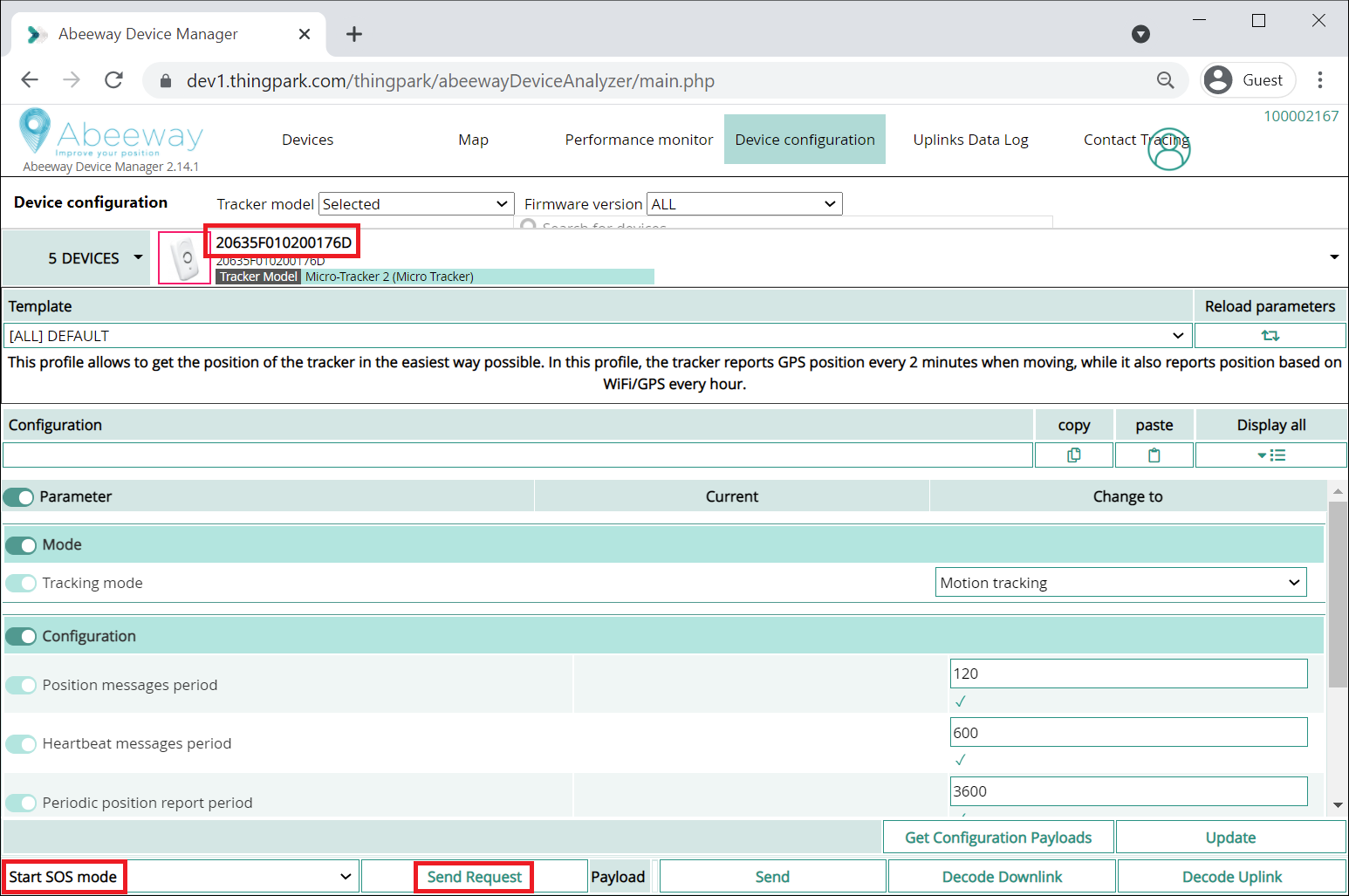Click the Get Configuration Payloads button
The height and width of the screenshot is (896, 1349).
998,838
